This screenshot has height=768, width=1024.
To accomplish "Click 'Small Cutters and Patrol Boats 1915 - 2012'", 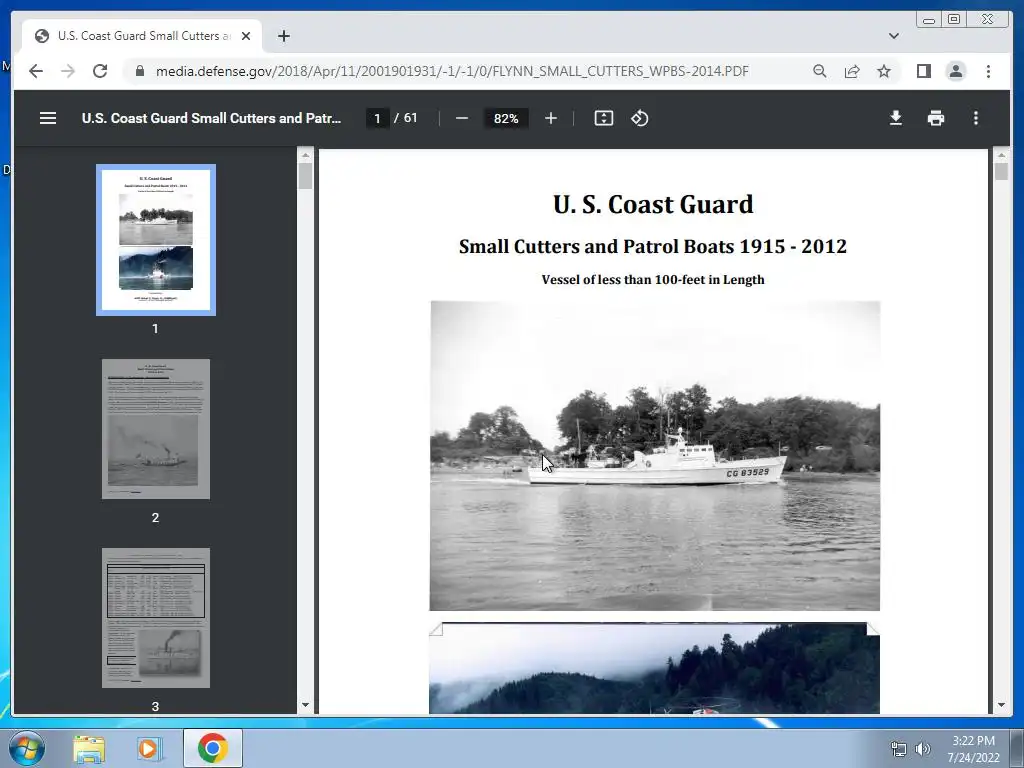I will 653,246.
